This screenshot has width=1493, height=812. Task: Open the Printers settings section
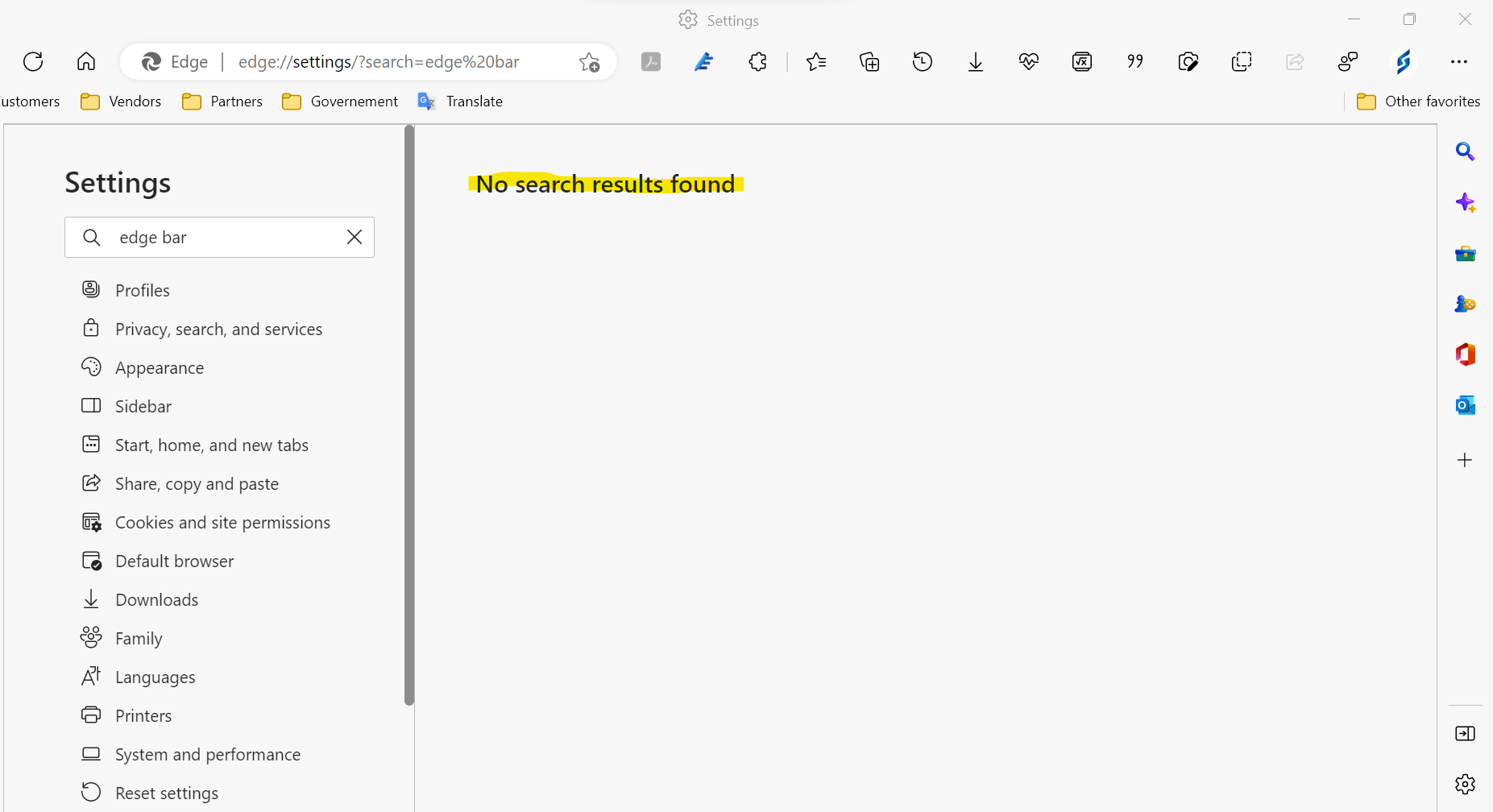tap(126, 715)
